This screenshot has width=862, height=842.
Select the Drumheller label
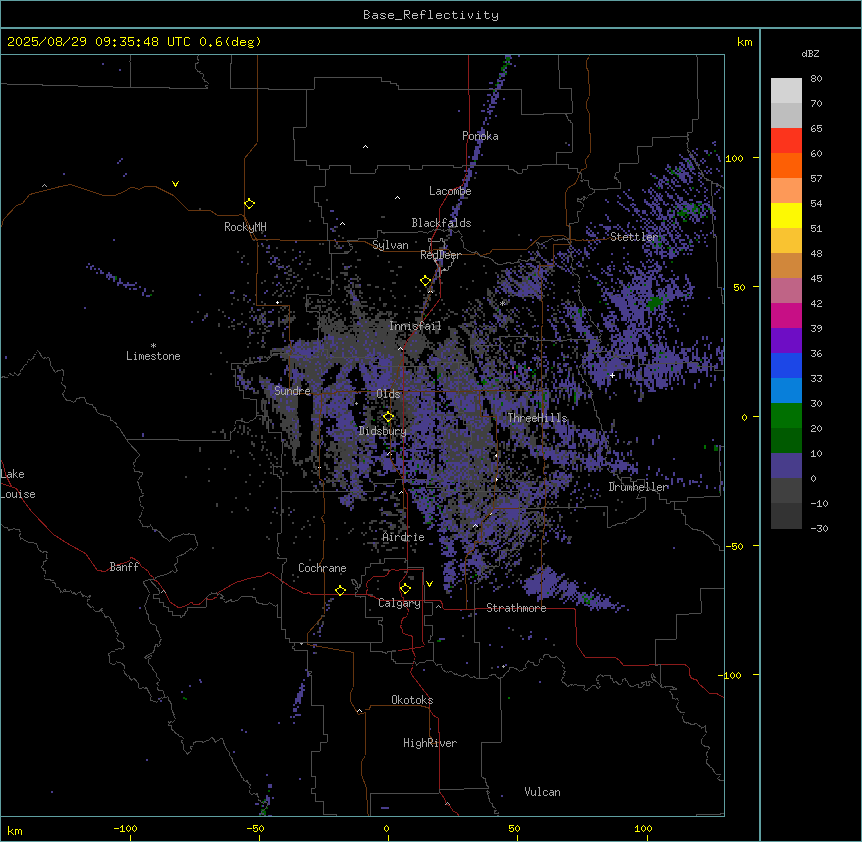click(638, 487)
